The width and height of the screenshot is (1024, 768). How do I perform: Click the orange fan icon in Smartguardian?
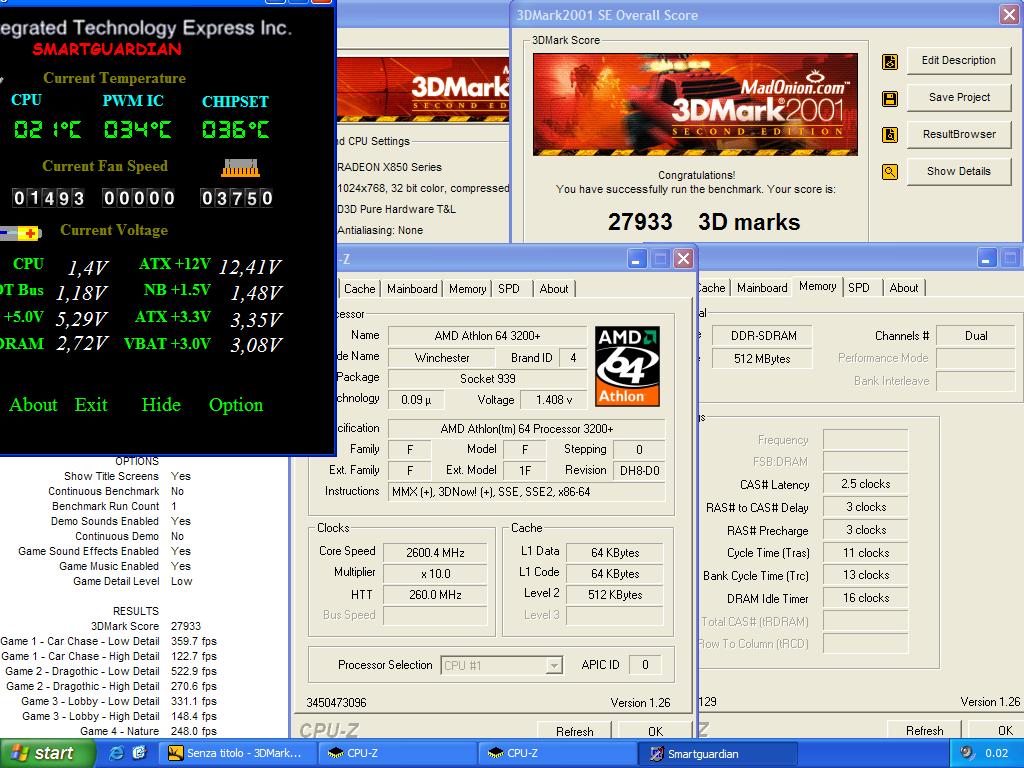tap(240, 168)
